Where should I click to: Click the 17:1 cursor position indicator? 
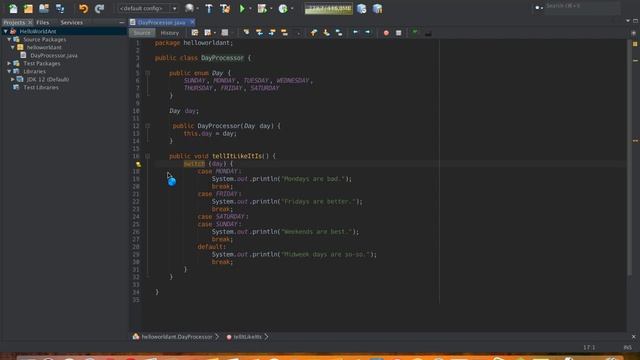(589, 348)
